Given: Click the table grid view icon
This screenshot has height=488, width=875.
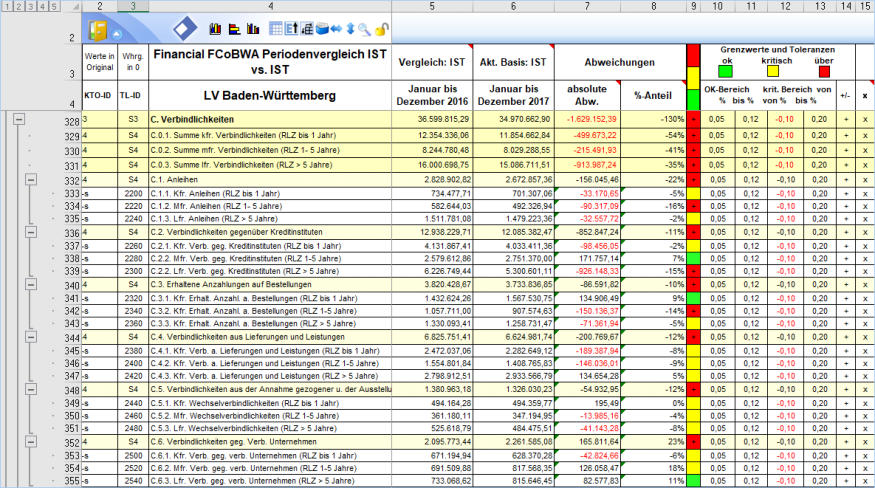Looking at the screenshot, I should click(278, 29).
